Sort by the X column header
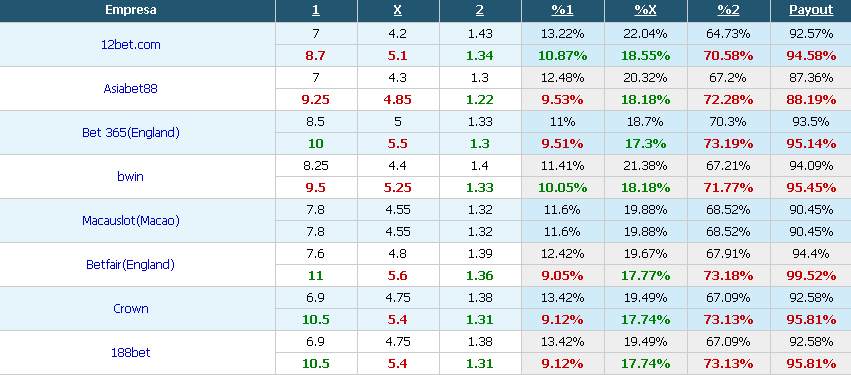851x375 pixels. coord(398,10)
